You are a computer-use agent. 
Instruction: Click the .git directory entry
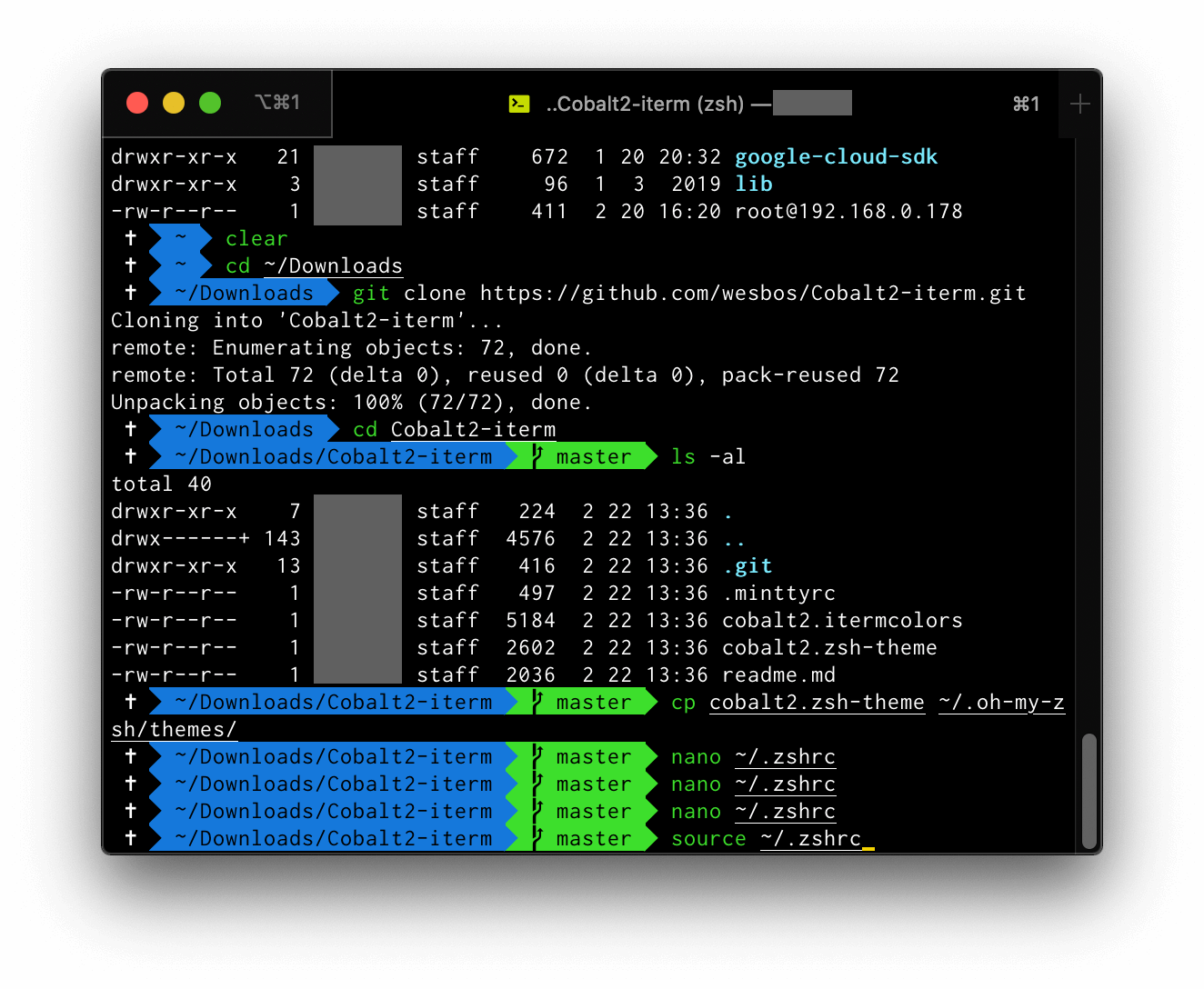coord(747,566)
